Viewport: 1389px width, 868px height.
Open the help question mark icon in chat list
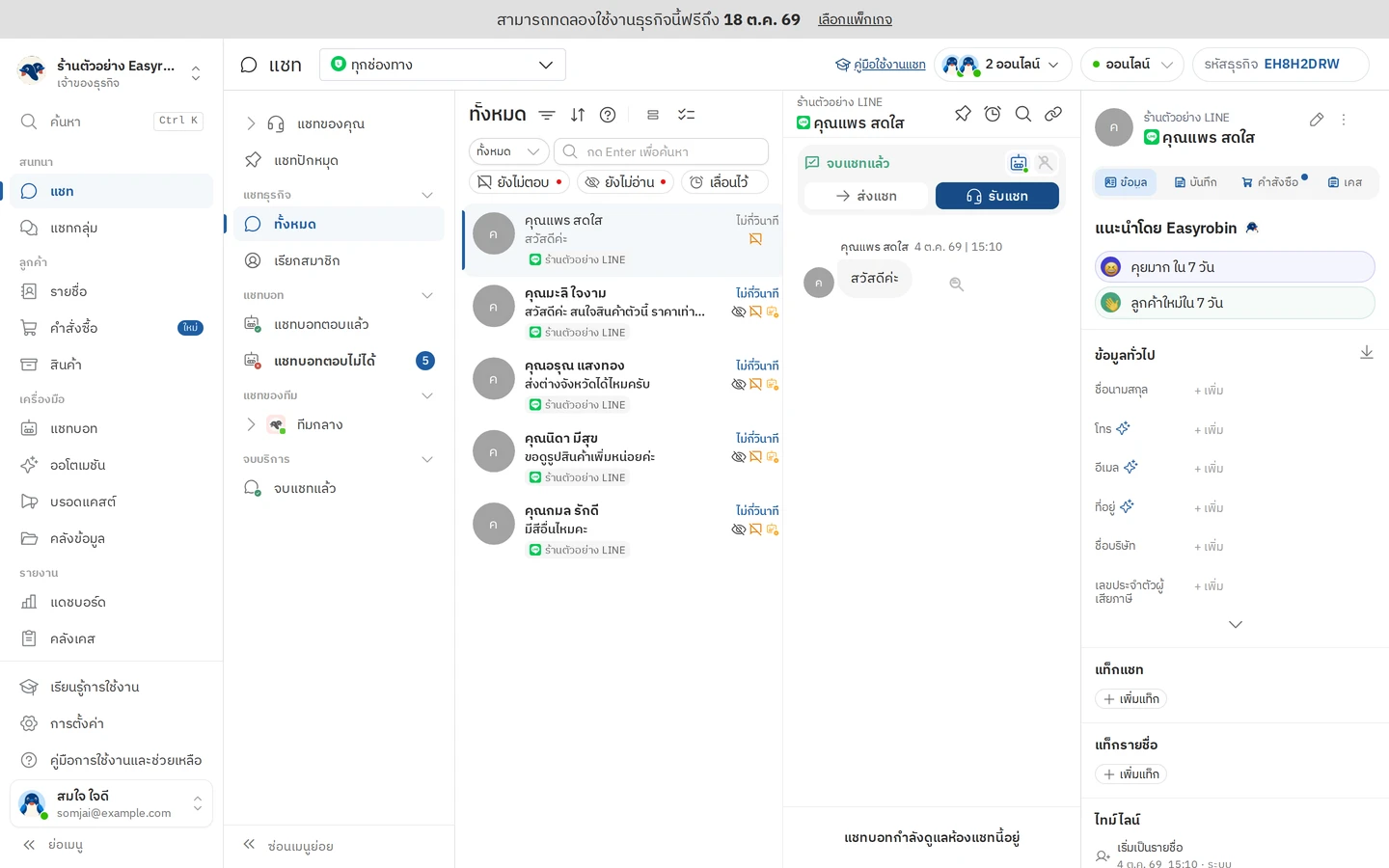[608, 115]
